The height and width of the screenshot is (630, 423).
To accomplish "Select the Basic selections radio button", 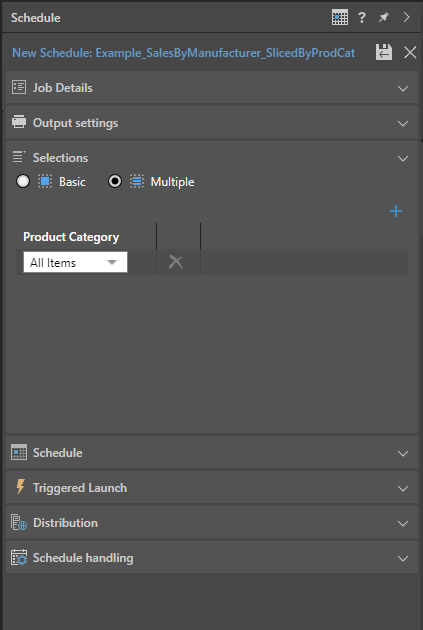I will pyautogui.click(x=23, y=182).
